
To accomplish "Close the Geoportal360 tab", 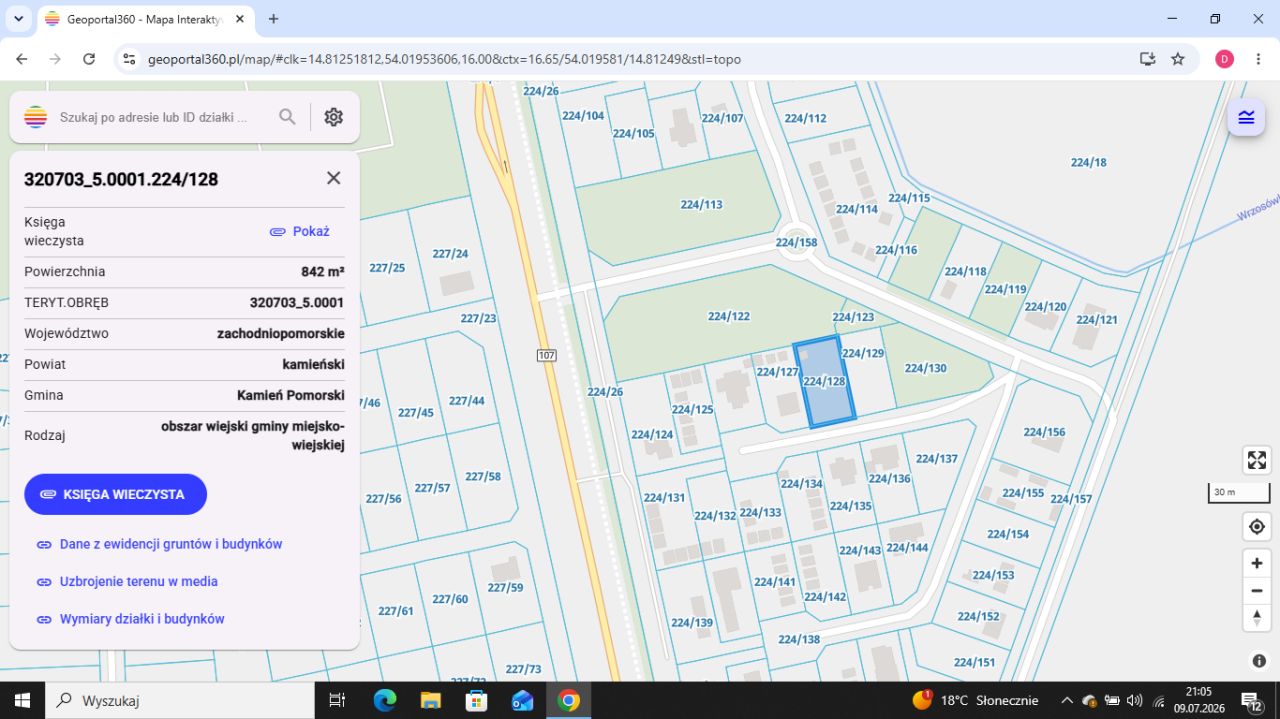I will [x=238, y=19].
